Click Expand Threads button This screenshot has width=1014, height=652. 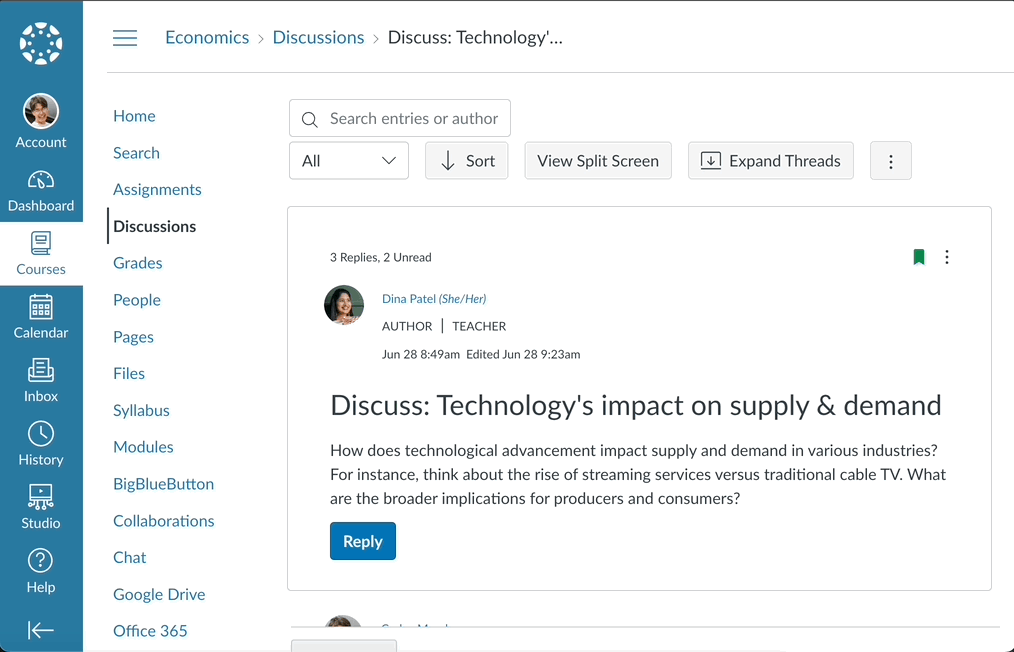(x=770, y=160)
